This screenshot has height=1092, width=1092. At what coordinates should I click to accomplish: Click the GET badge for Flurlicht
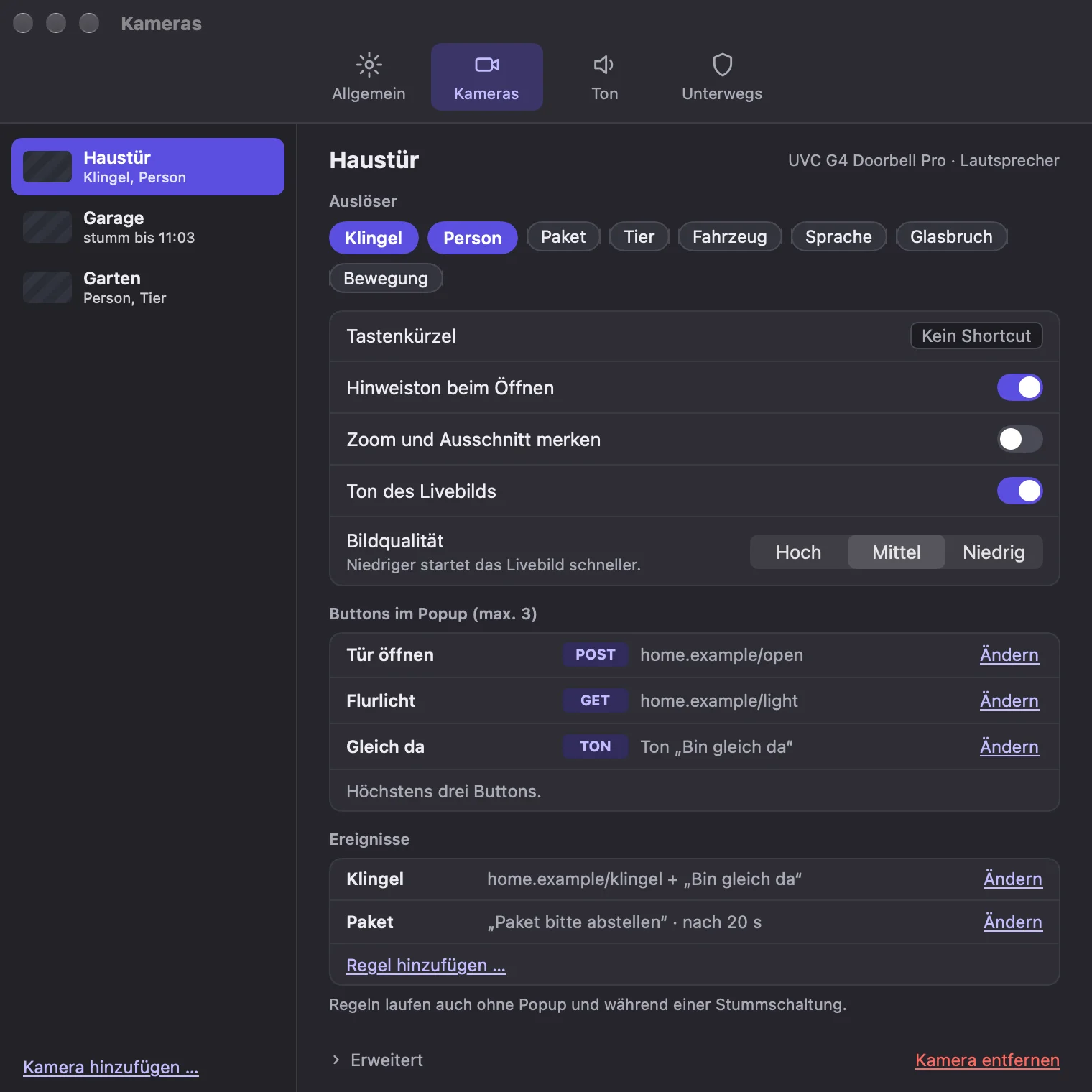(596, 700)
